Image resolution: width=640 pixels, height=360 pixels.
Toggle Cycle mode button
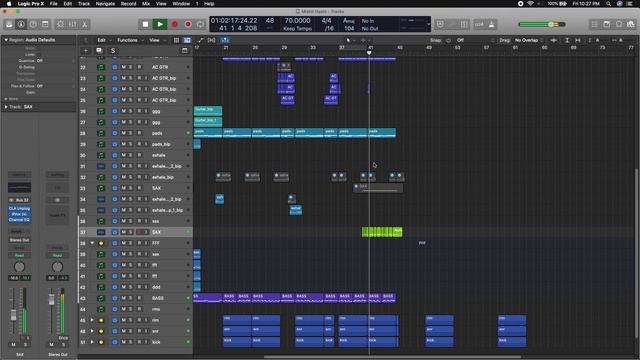(200, 24)
